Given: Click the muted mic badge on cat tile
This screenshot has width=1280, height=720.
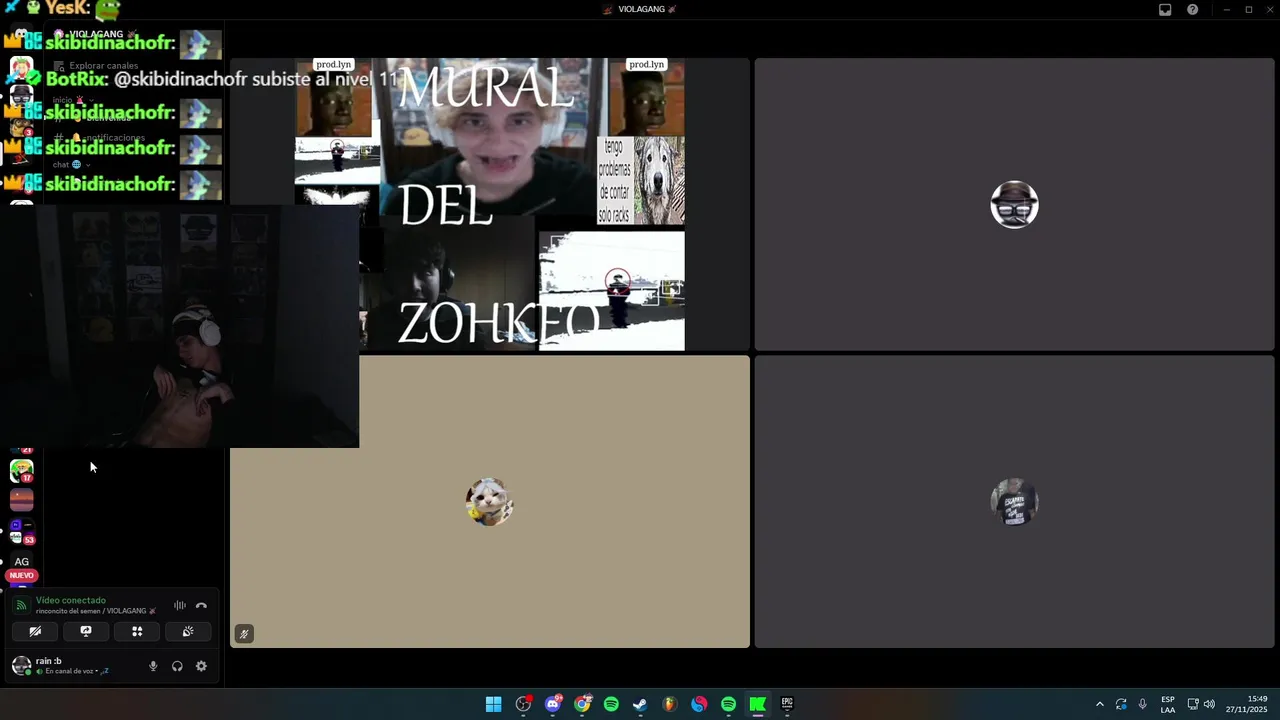Looking at the screenshot, I should point(244,633).
